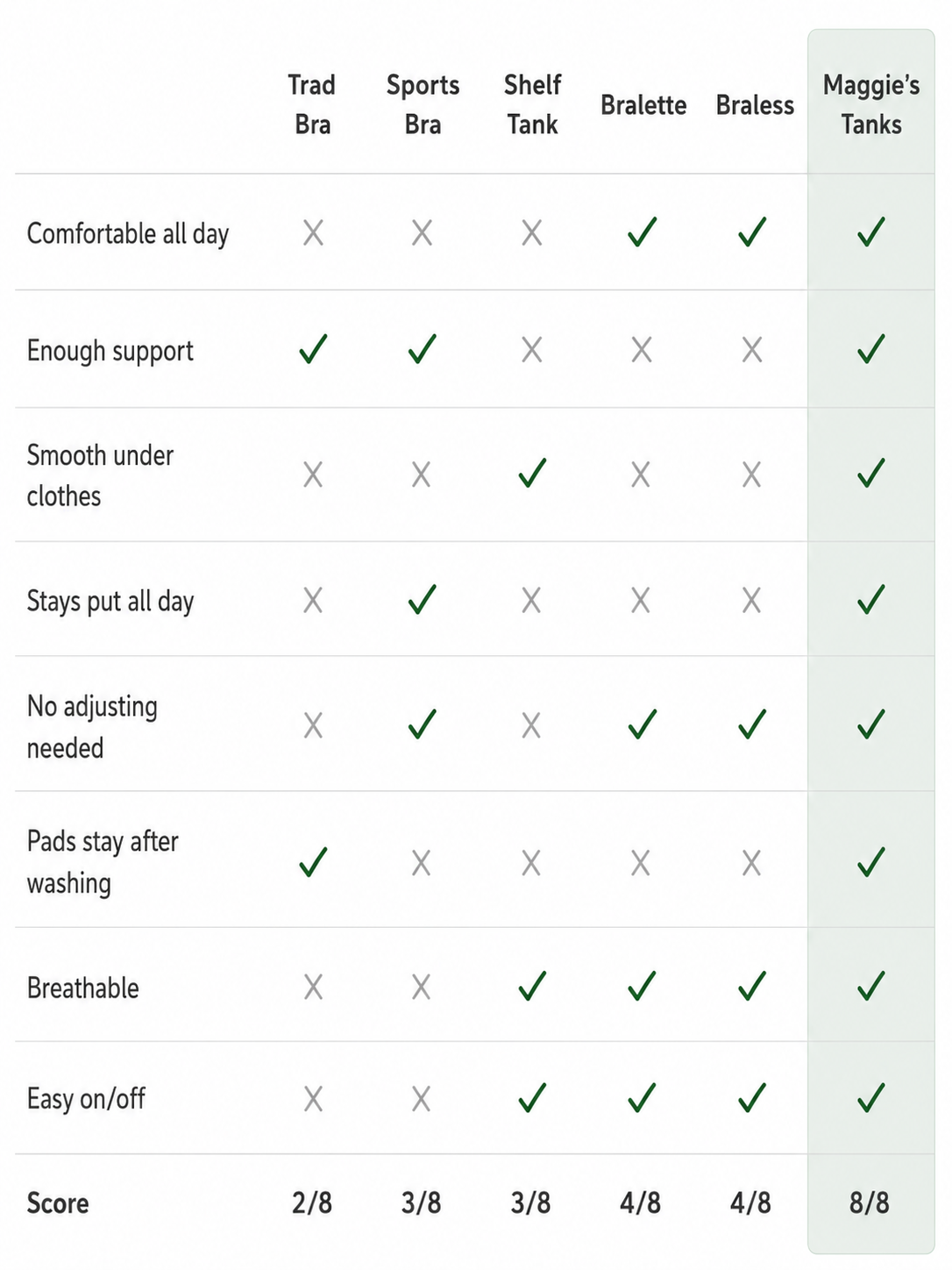Click Trad Bra's Pads stay after washing checkmark

click(x=313, y=862)
